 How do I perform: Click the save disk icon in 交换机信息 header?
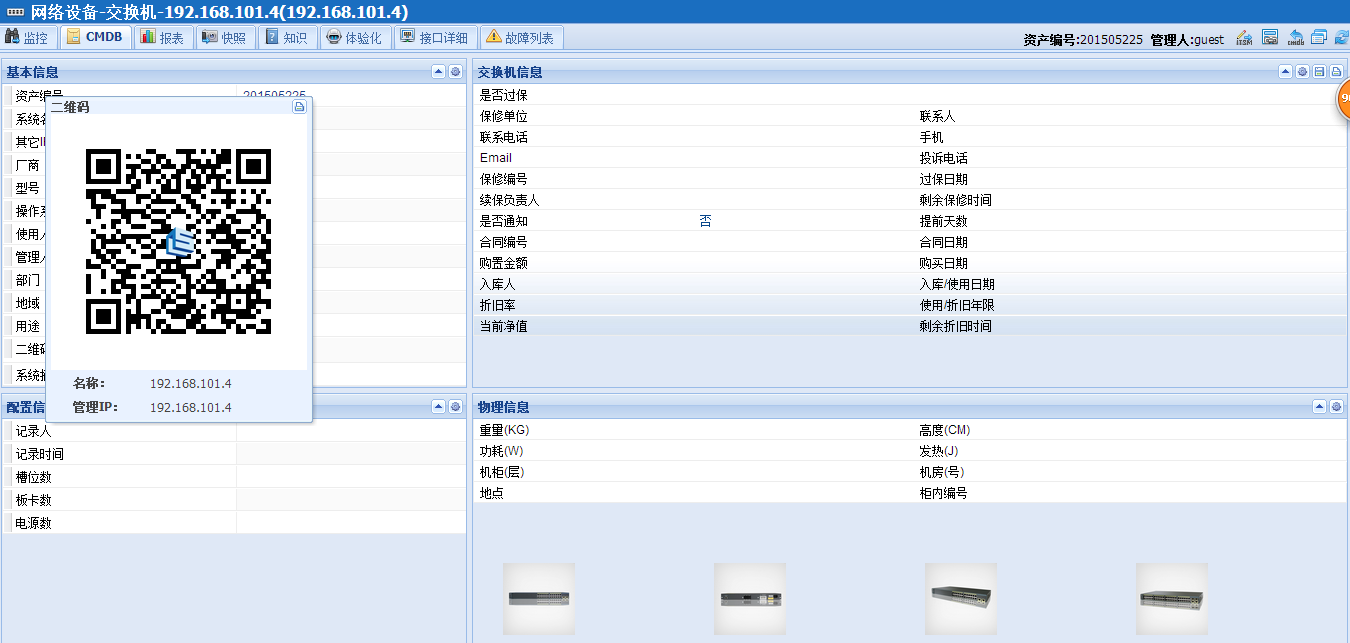tap(1319, 72)
